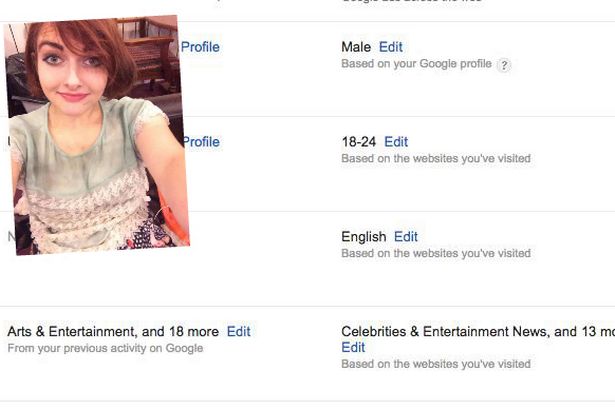
Task: Click 'Based on your Google profile' text
Action: click(416, 64)
